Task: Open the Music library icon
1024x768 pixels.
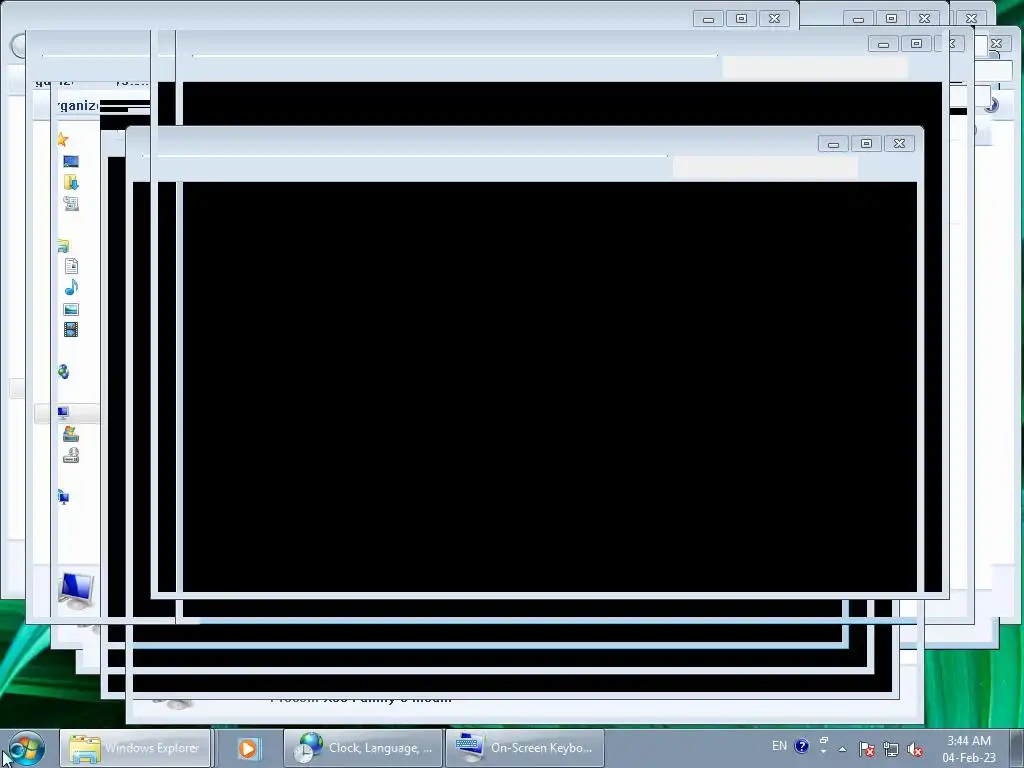Action: click(71, 287)
